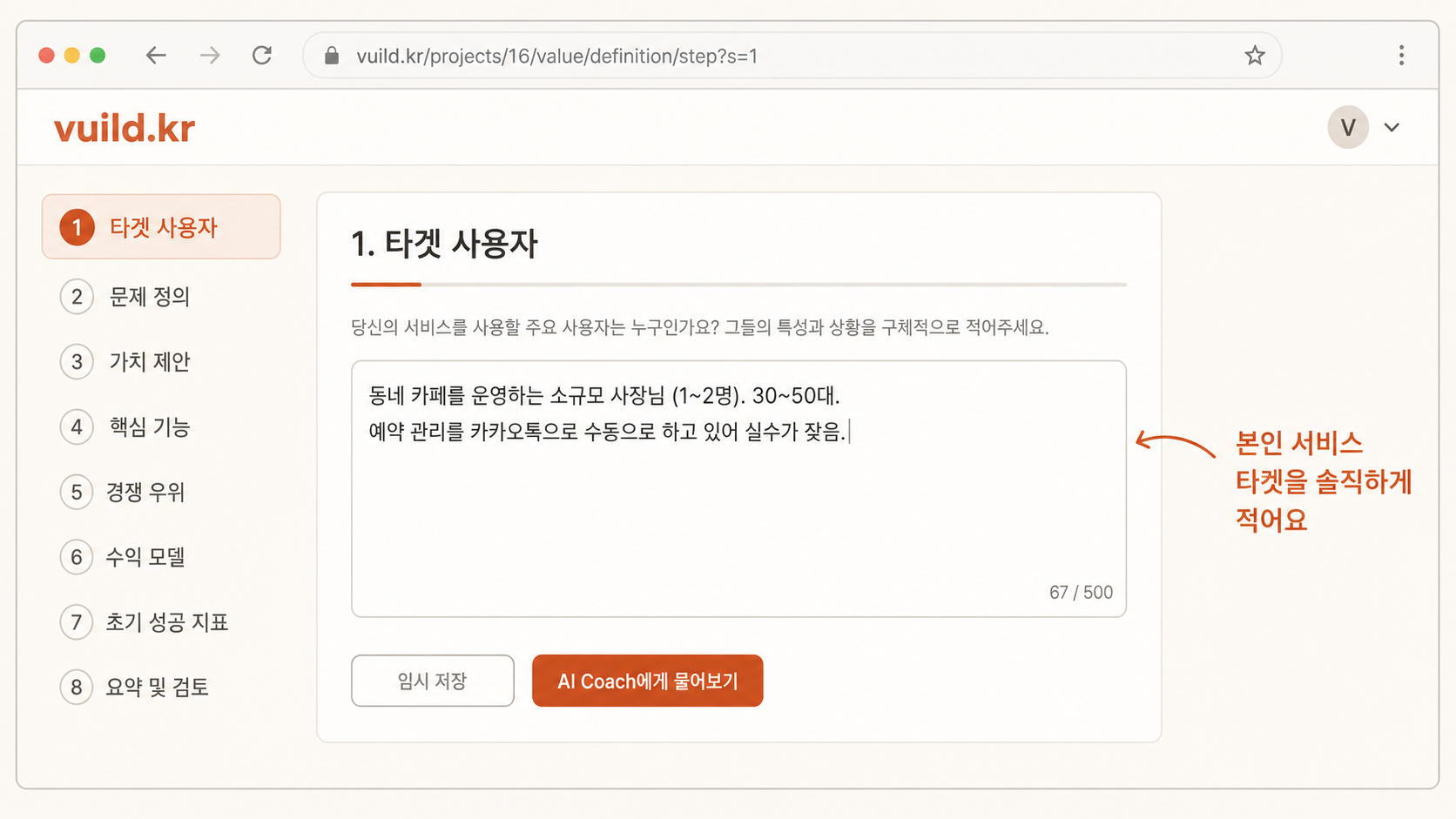The image size is (1456, 819).
Task: Click the 67 / 500 character counter
Action: (1081, 593)
